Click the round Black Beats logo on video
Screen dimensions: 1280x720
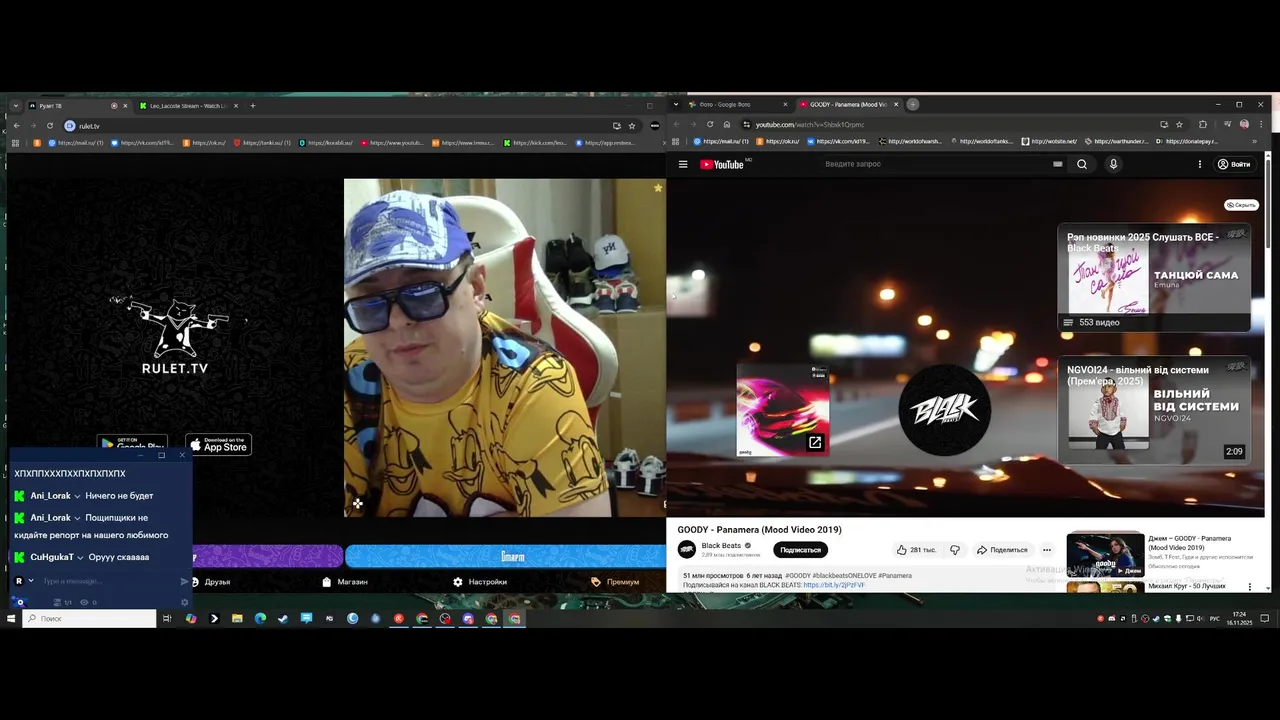tap(944, 410)
